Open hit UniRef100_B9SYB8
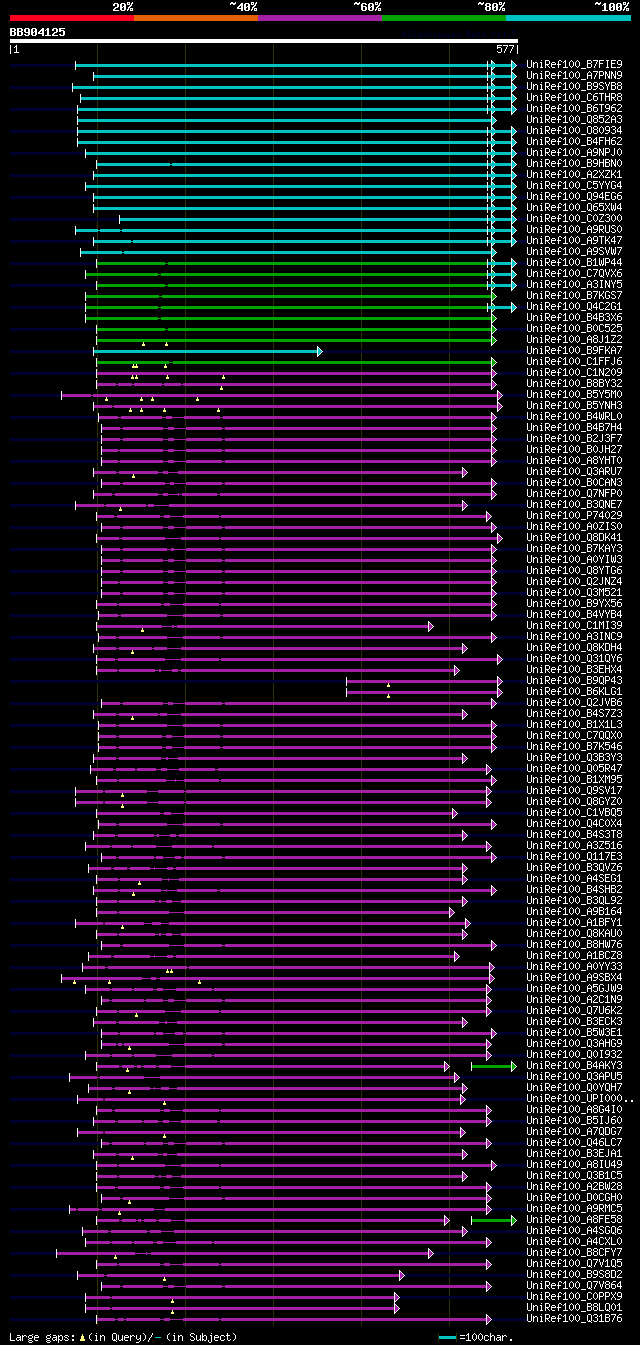The image size is (640, 1345). pyautogui.click(x=574, y=86)
